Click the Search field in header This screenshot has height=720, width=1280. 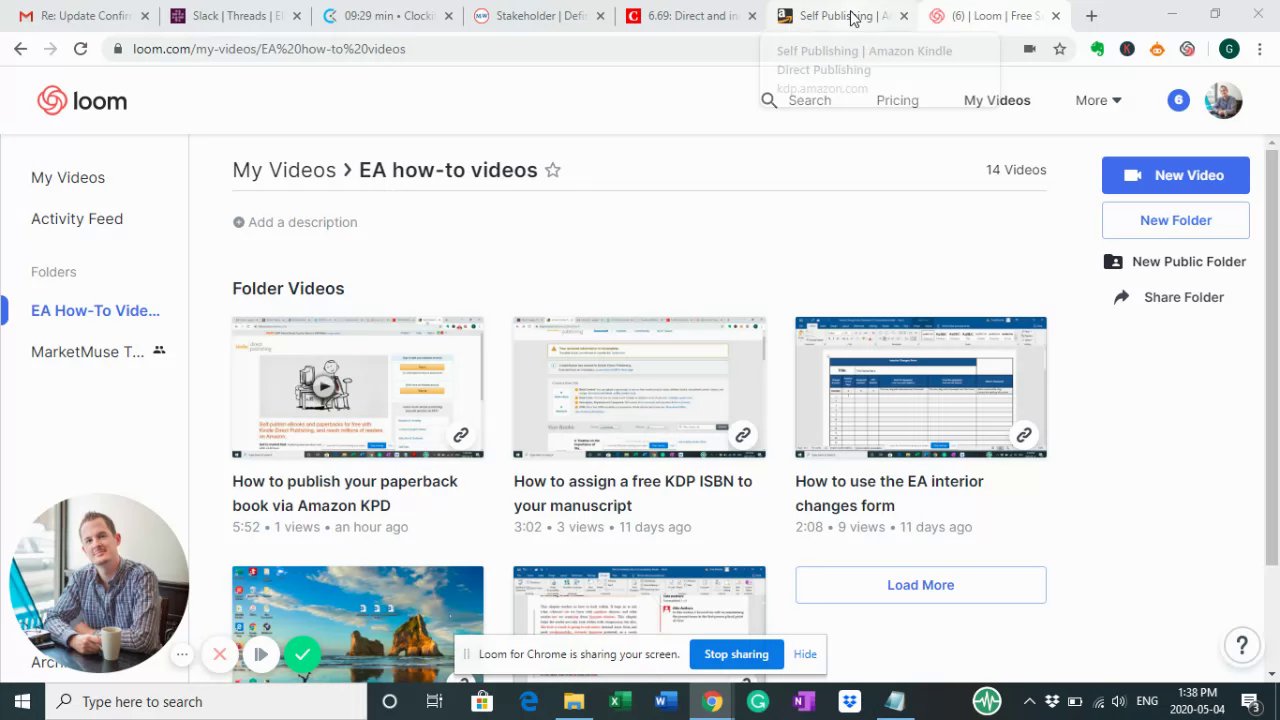809,100
